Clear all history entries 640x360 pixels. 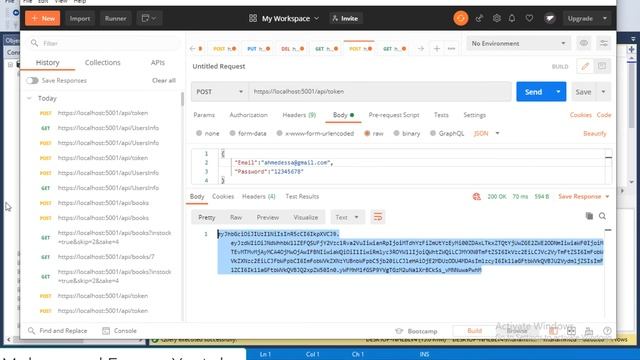164,80
